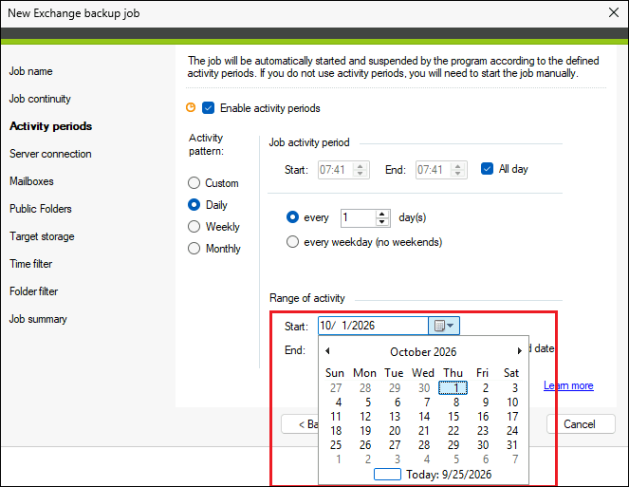Select the Weekly activity pattern
This screenshot has height=487, width=629.
pos(194,227)
